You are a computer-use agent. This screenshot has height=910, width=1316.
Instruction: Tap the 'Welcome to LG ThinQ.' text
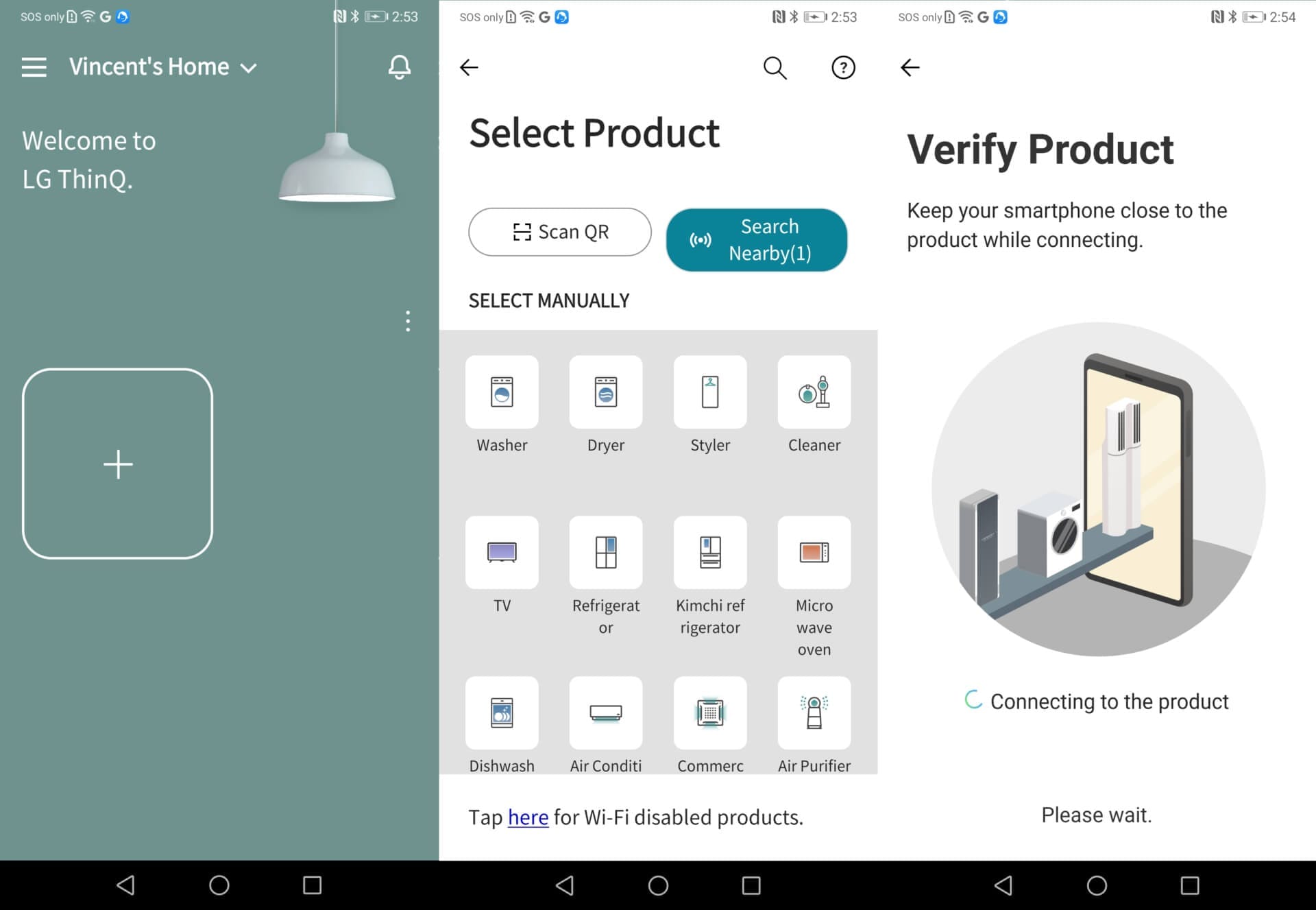89,160
